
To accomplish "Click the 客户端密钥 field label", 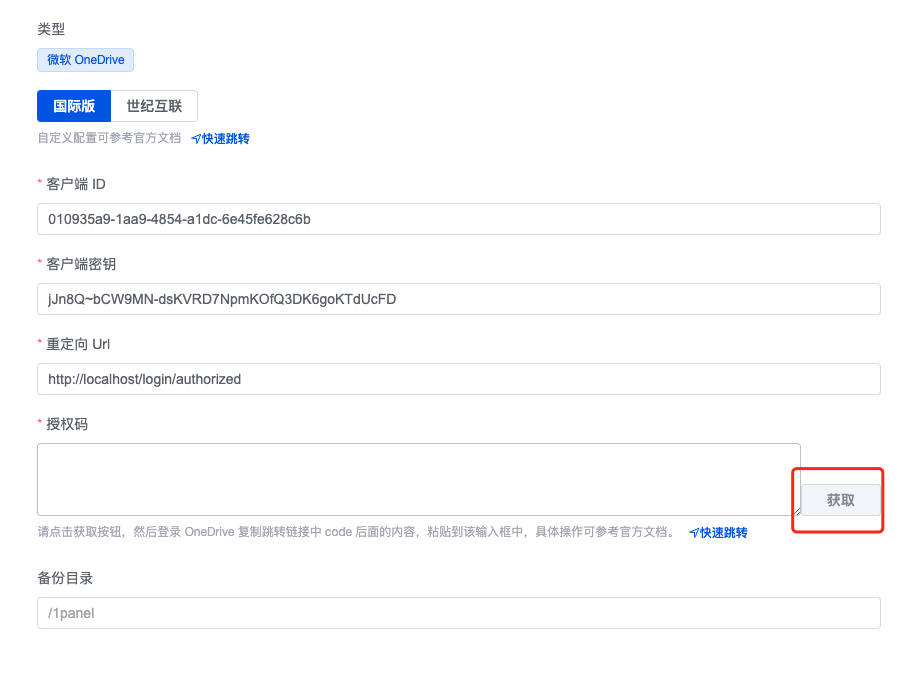I will [81, 265].
